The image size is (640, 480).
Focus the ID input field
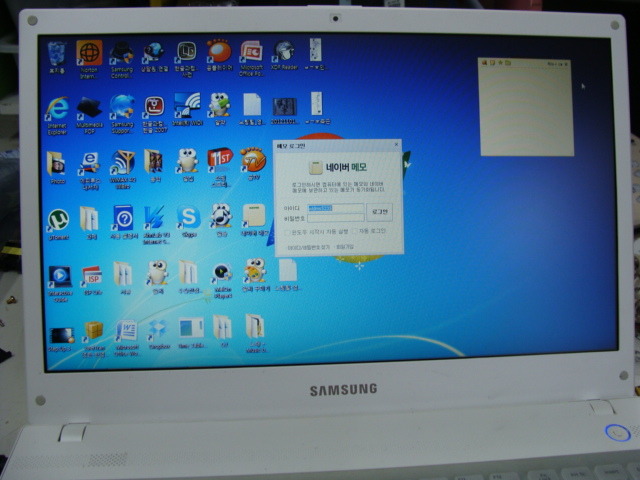tap(335, 208)
